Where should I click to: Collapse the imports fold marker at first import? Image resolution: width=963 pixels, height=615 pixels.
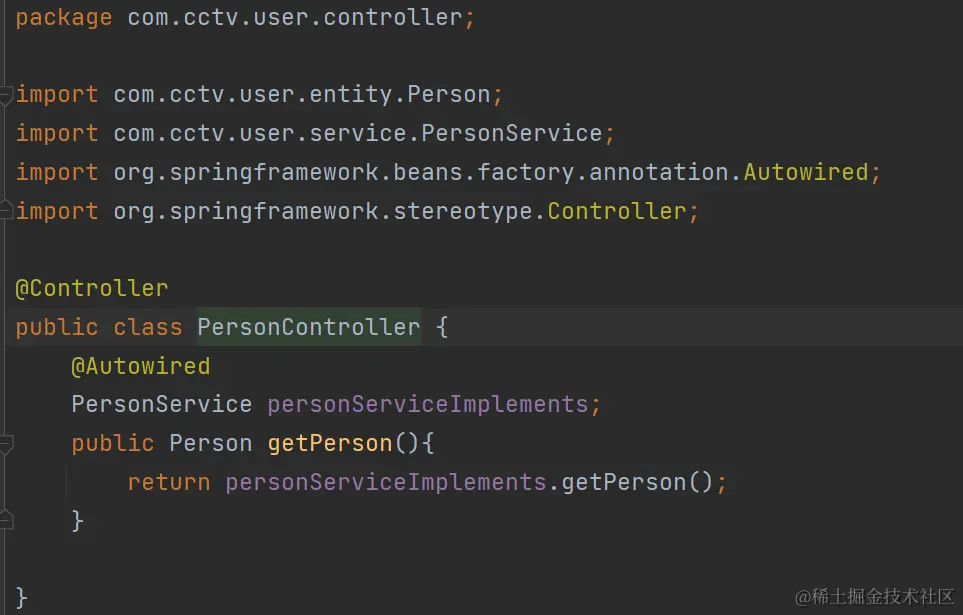[x=5, y=95]
